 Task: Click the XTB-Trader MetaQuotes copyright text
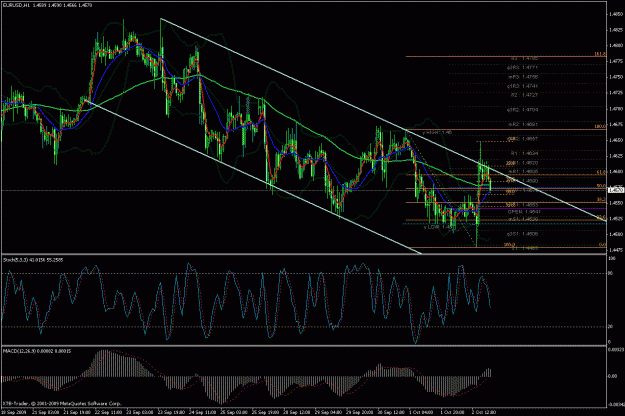point(61,404)
